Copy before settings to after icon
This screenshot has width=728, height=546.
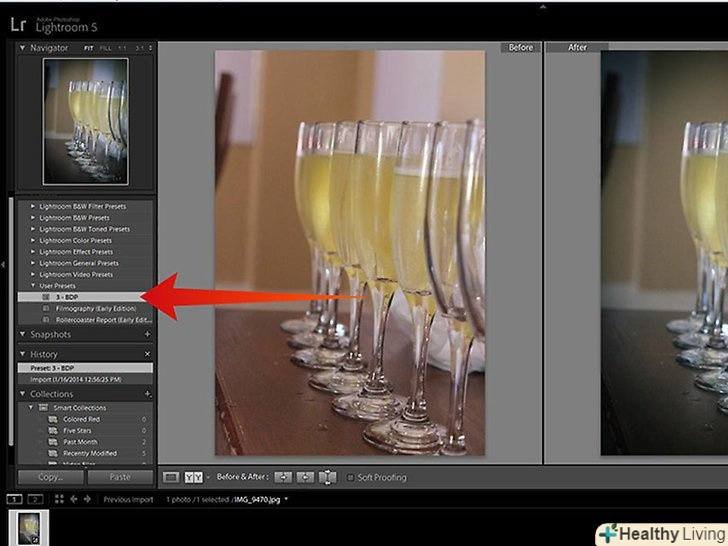click(282, 478)
